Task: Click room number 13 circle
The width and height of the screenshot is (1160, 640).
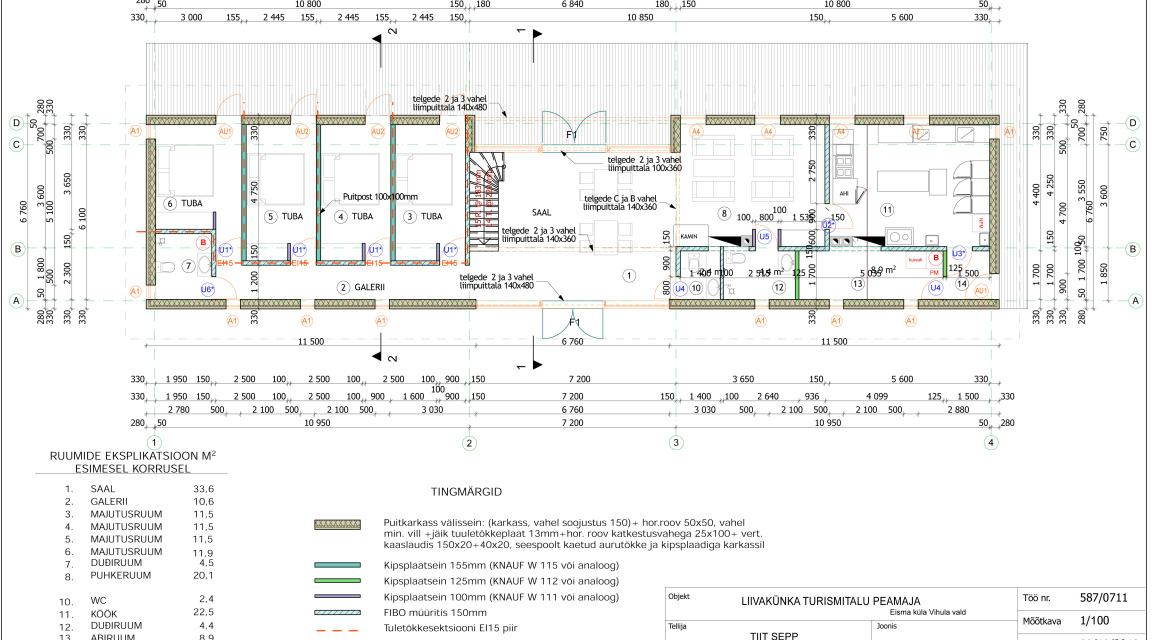Action: tap(857, 283)
